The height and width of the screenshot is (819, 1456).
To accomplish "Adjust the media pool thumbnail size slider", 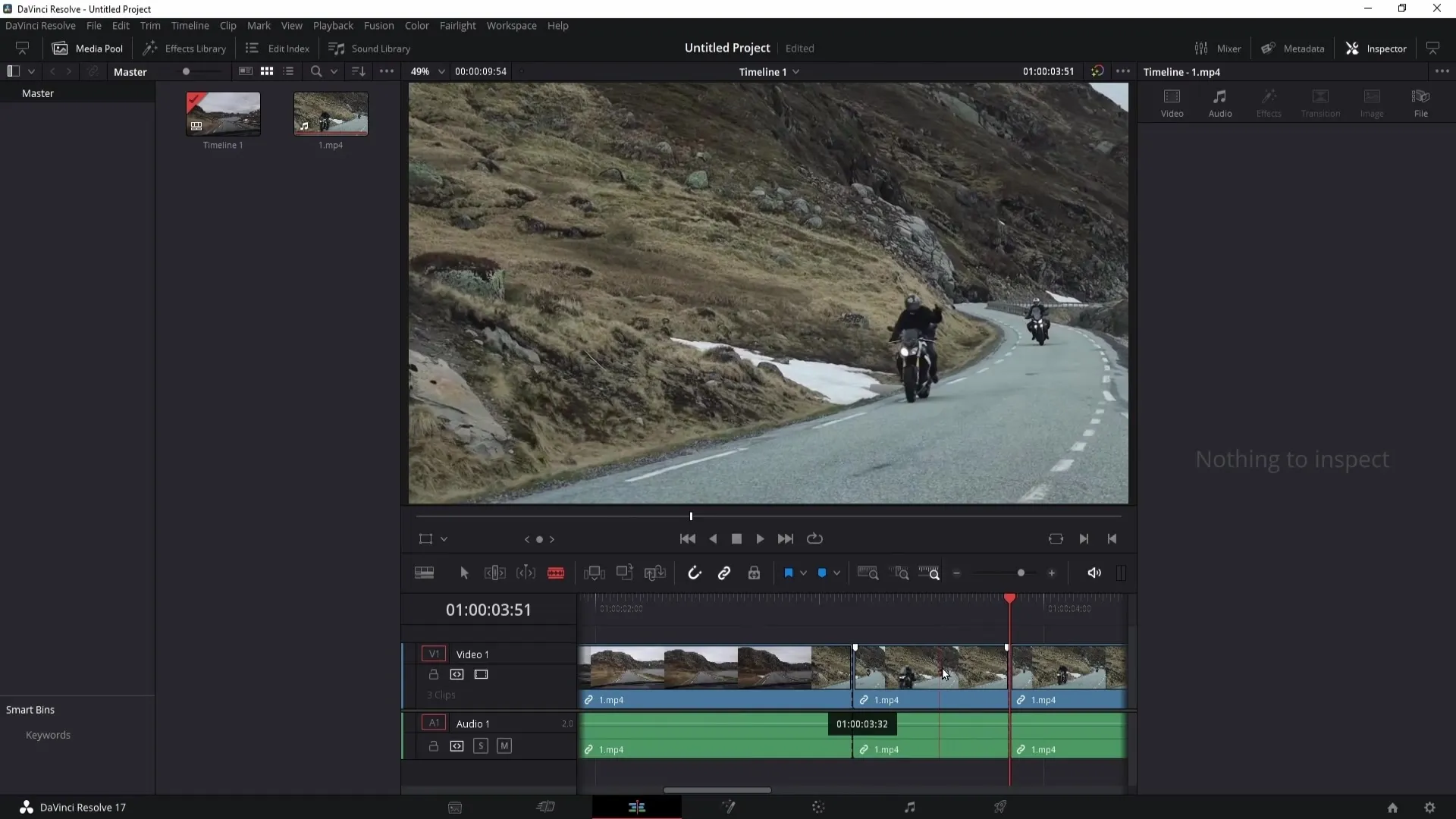I will (x=186, y=71).
